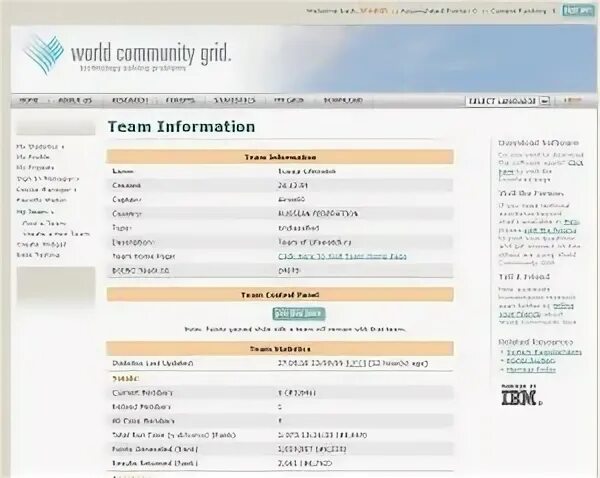
Task: Click the Results Returned row label
Action: [155, 463]
